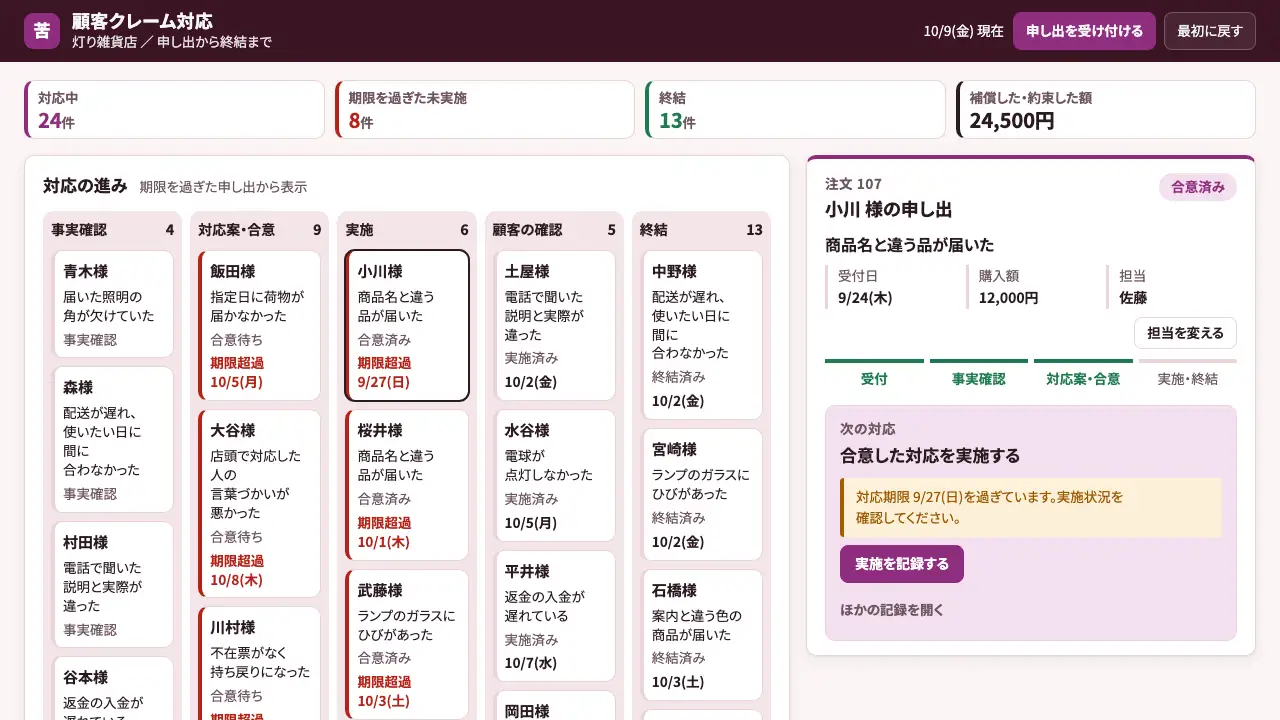Open 平井様's complaint card
This screenshot has height=720, width=1280.
(554, 616)
